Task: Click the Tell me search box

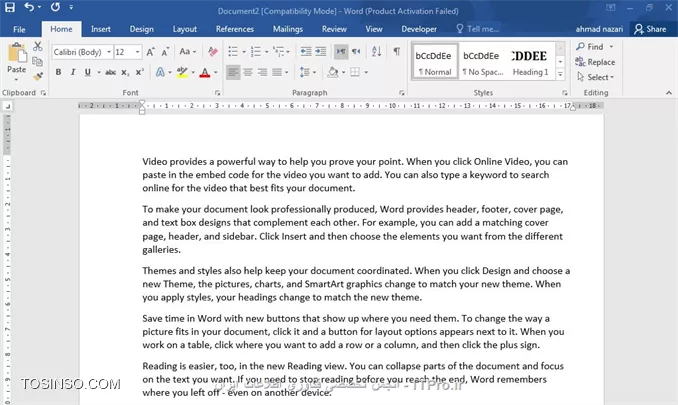Action: pos(478,29)
